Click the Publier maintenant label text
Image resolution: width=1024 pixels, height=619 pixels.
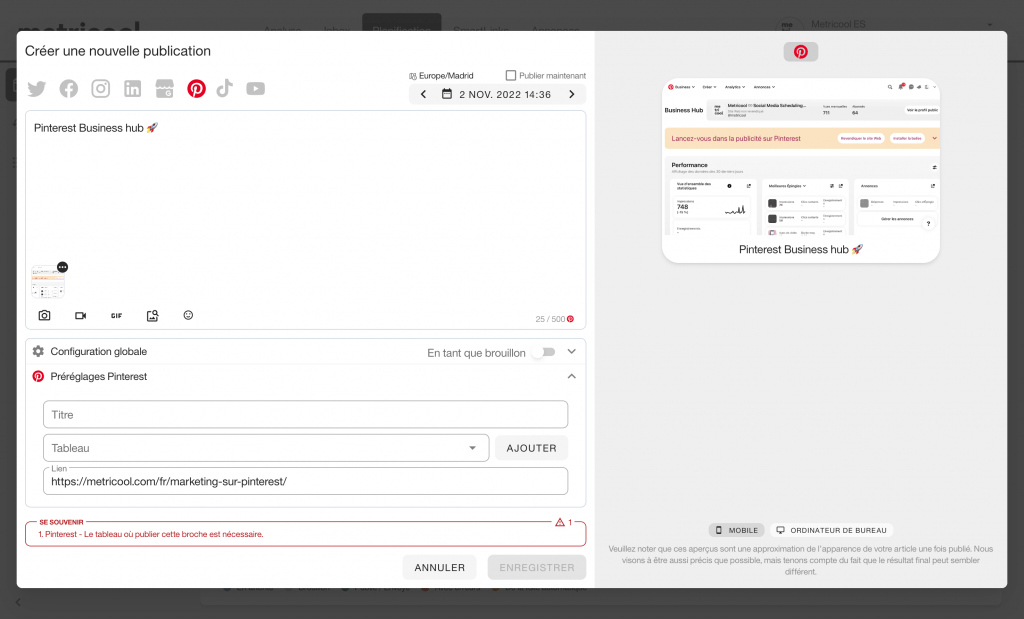[x=552, y=76]
